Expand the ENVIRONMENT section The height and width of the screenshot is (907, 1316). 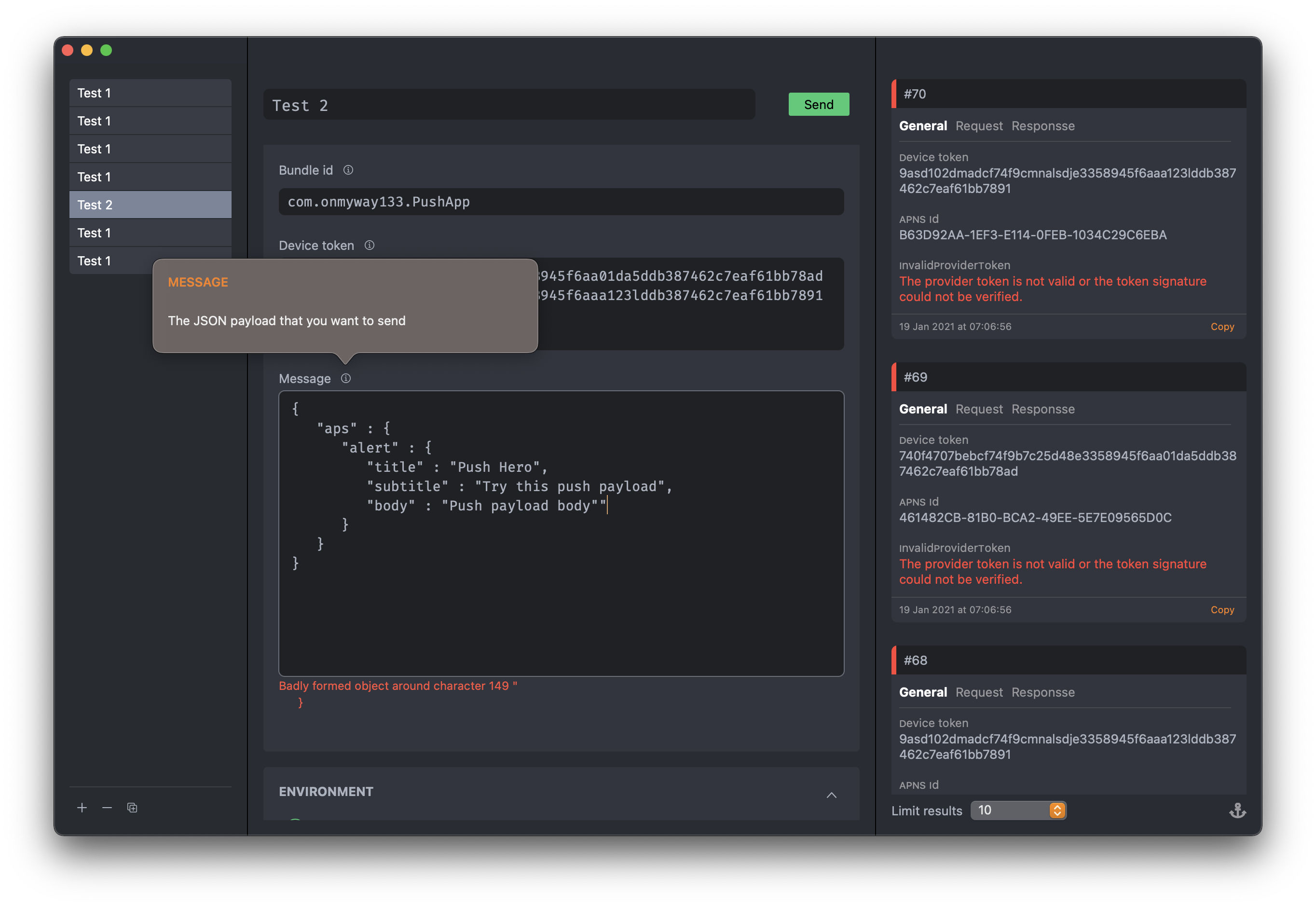(831, 791)
